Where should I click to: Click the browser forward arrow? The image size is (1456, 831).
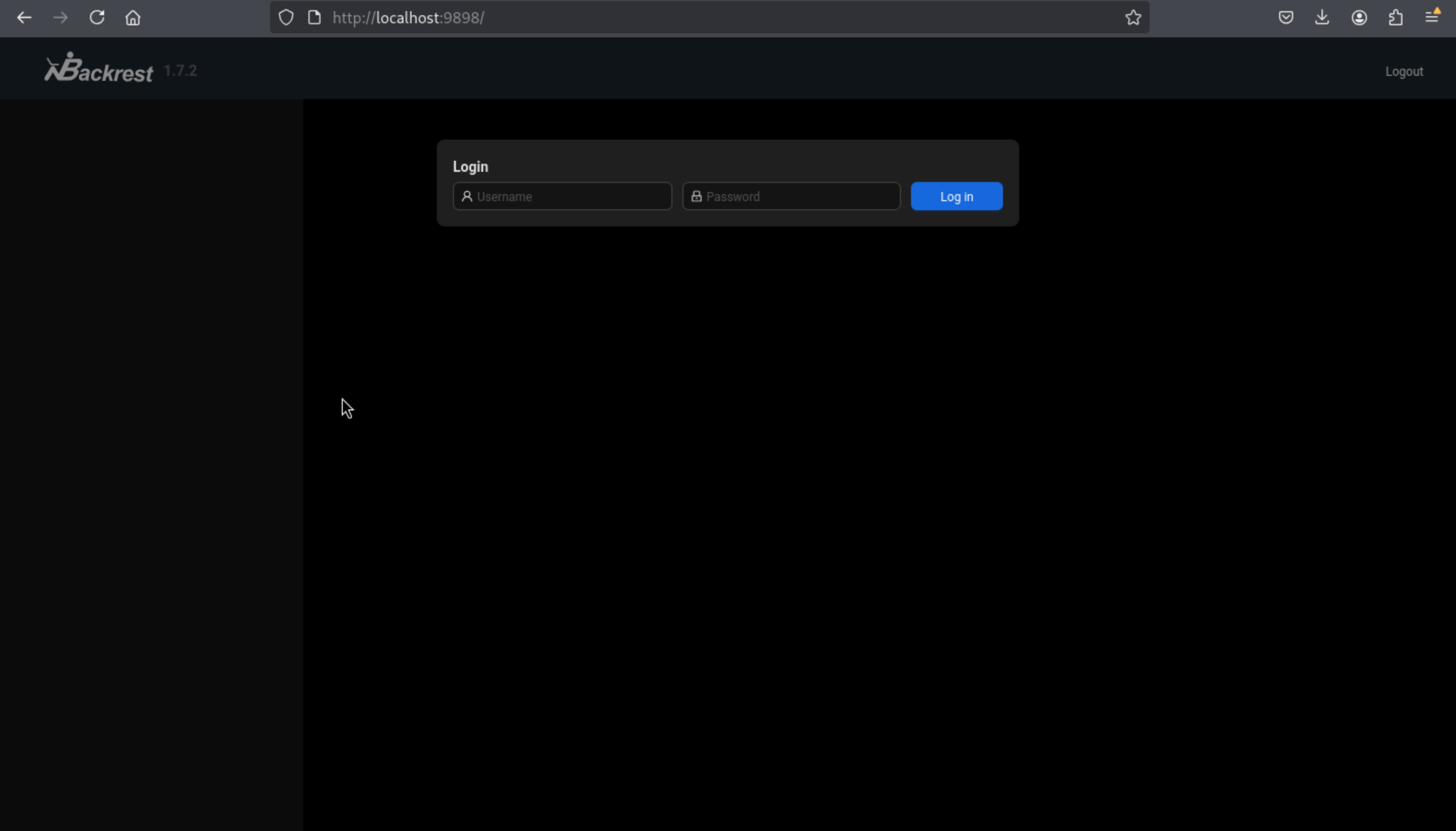(x=61, y=18)
